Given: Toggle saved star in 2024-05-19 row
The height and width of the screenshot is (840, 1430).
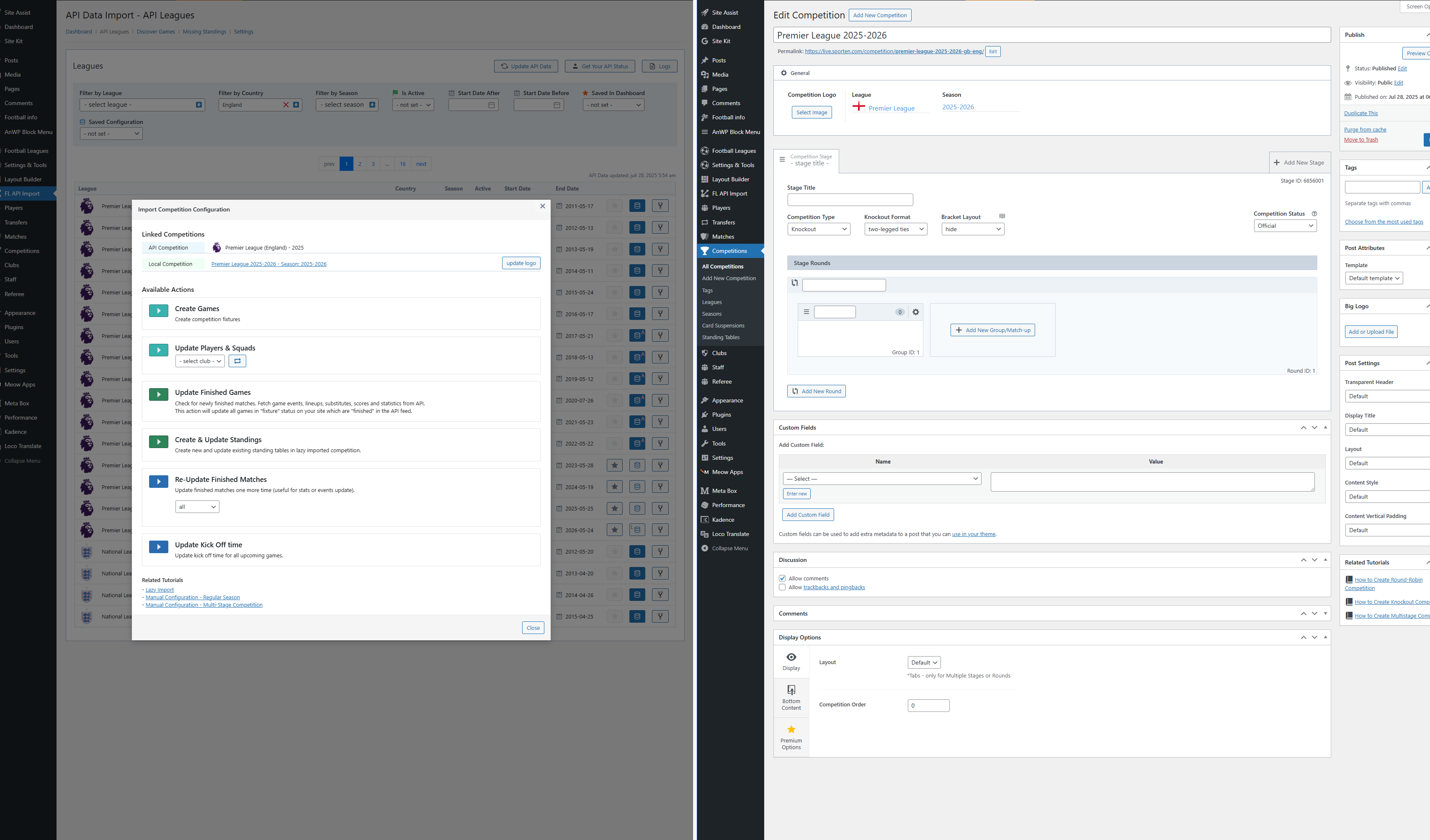Looking at the screenshot, I should tap(615, 487).
